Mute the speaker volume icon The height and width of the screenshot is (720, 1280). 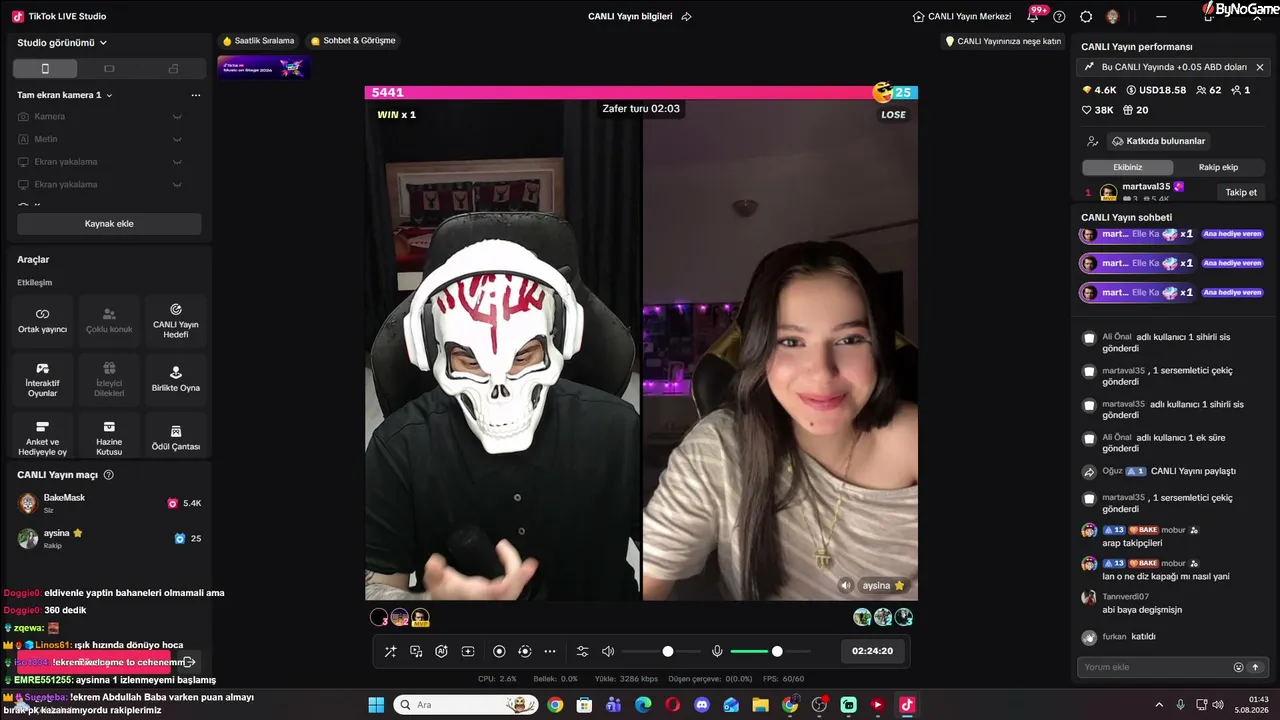click(608, 651)
